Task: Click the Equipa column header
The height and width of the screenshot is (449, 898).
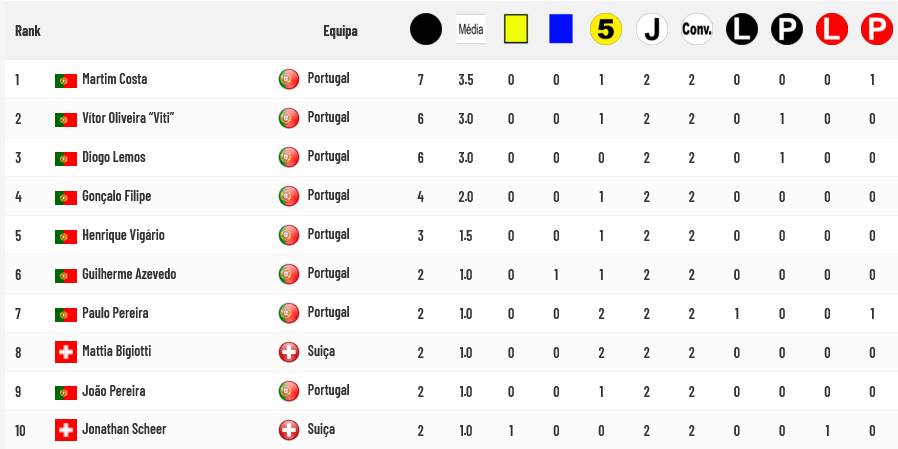Action: [x=340, y=31]
